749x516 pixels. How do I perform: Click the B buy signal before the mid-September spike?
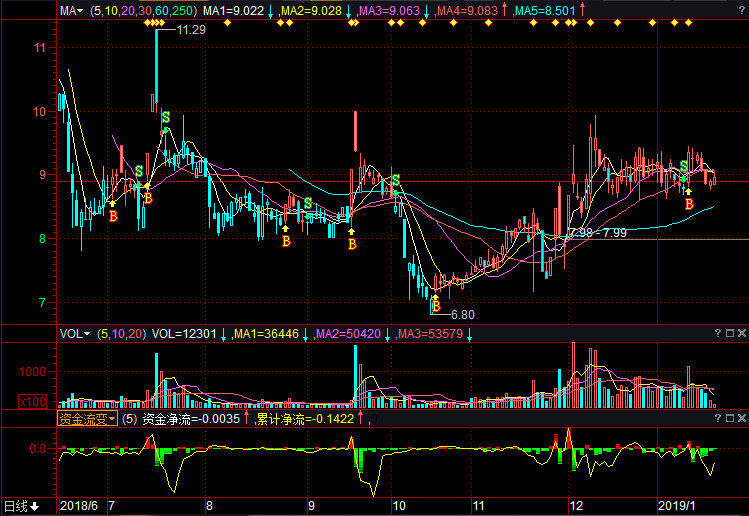click(352, 244)
